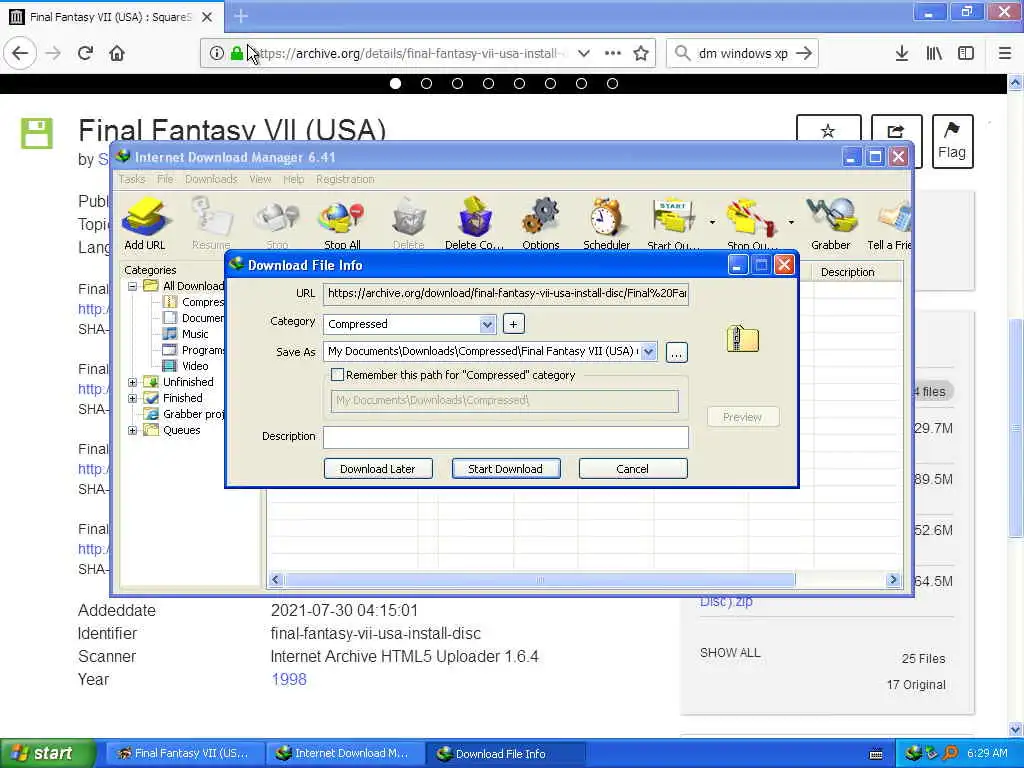1024x768 pixels.
Task: Click the Delete toolbar icon
Action: [408, 224]
